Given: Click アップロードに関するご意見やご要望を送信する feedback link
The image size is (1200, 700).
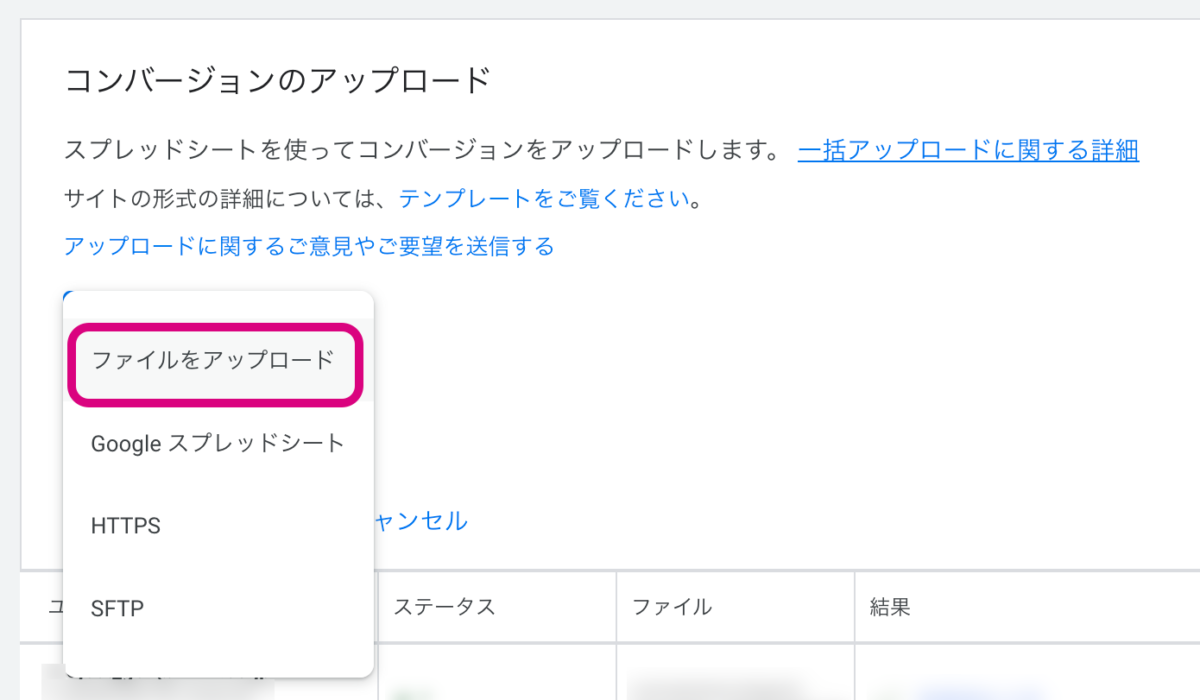Looking at the screenshot, I should point(309,245).
